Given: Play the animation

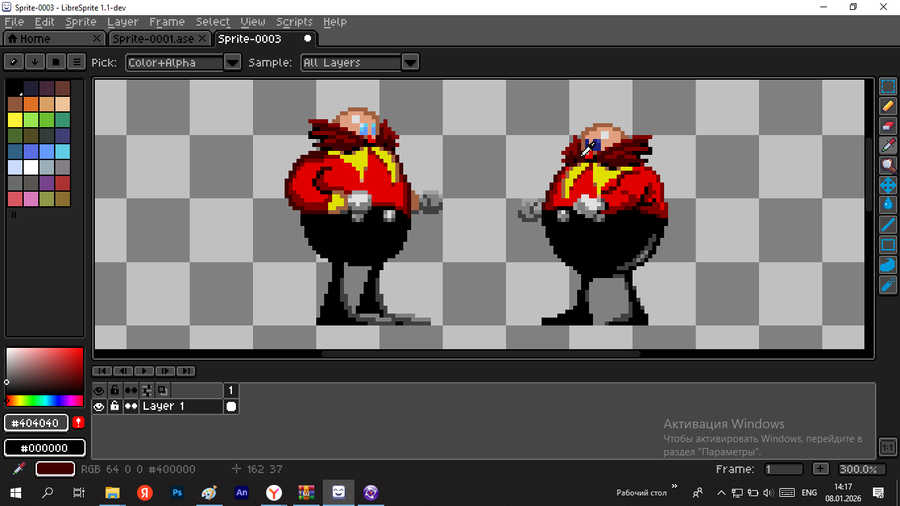Looking at the screenshot, I should (x=144, y=371).
